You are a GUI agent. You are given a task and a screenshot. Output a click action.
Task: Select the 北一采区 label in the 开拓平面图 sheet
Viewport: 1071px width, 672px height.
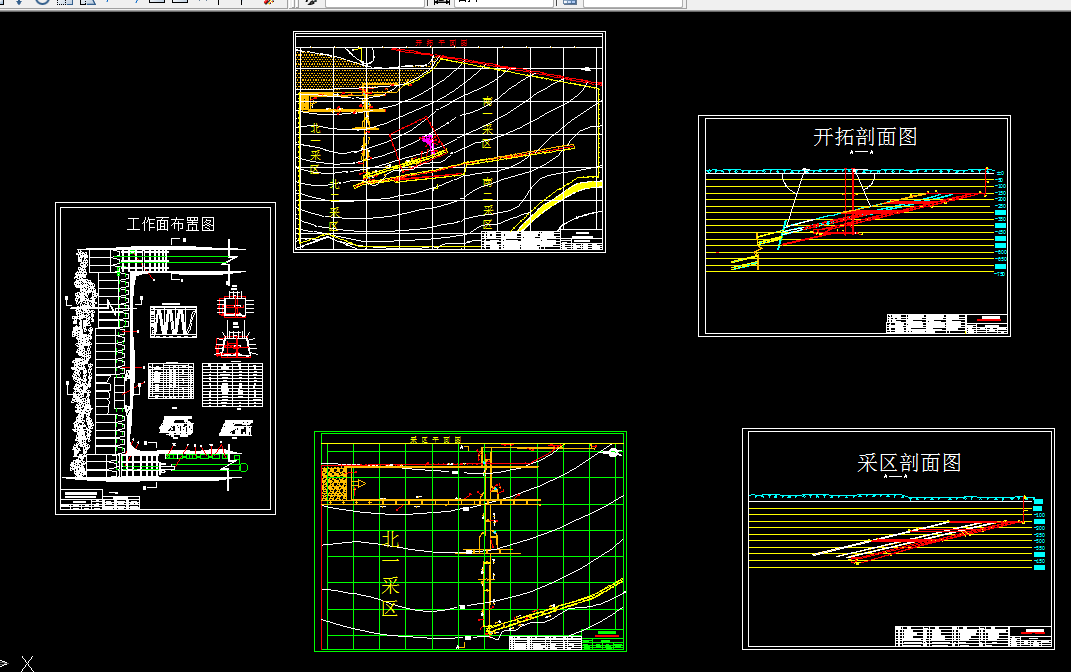tap(315, 148)
